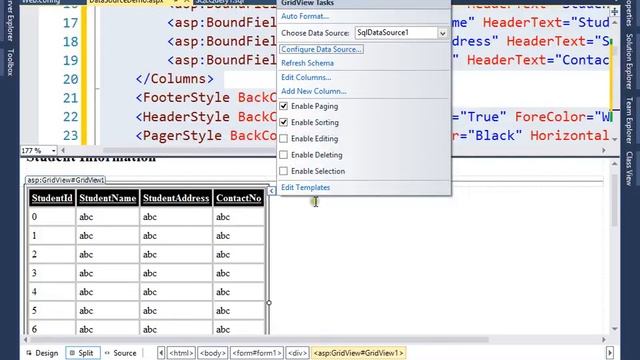This screenshot has height=360, width=640.
Task: Sort by ContactNo column header
Action: click(238, 198)
